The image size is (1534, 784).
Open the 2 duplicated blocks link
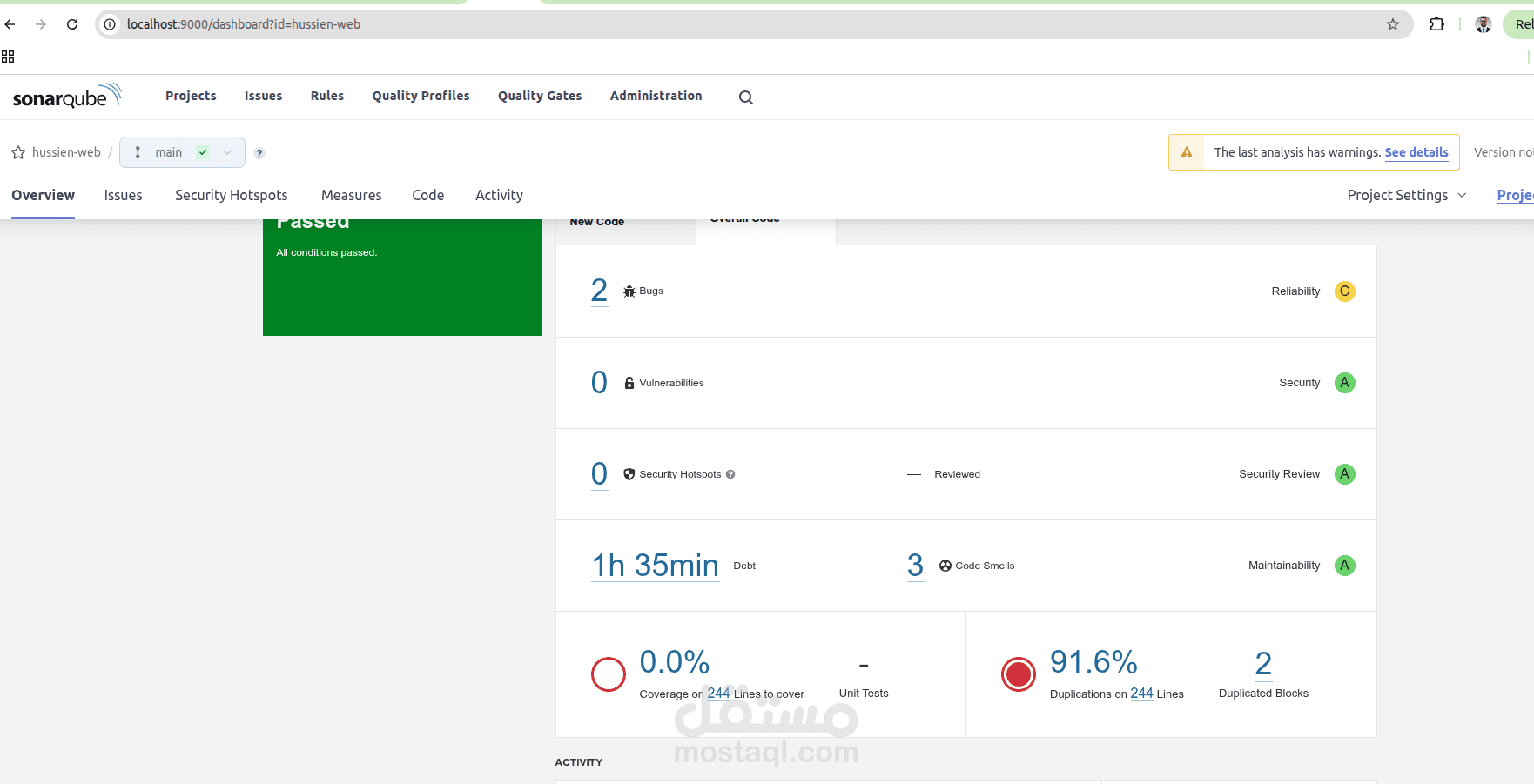coord(1263,664)
